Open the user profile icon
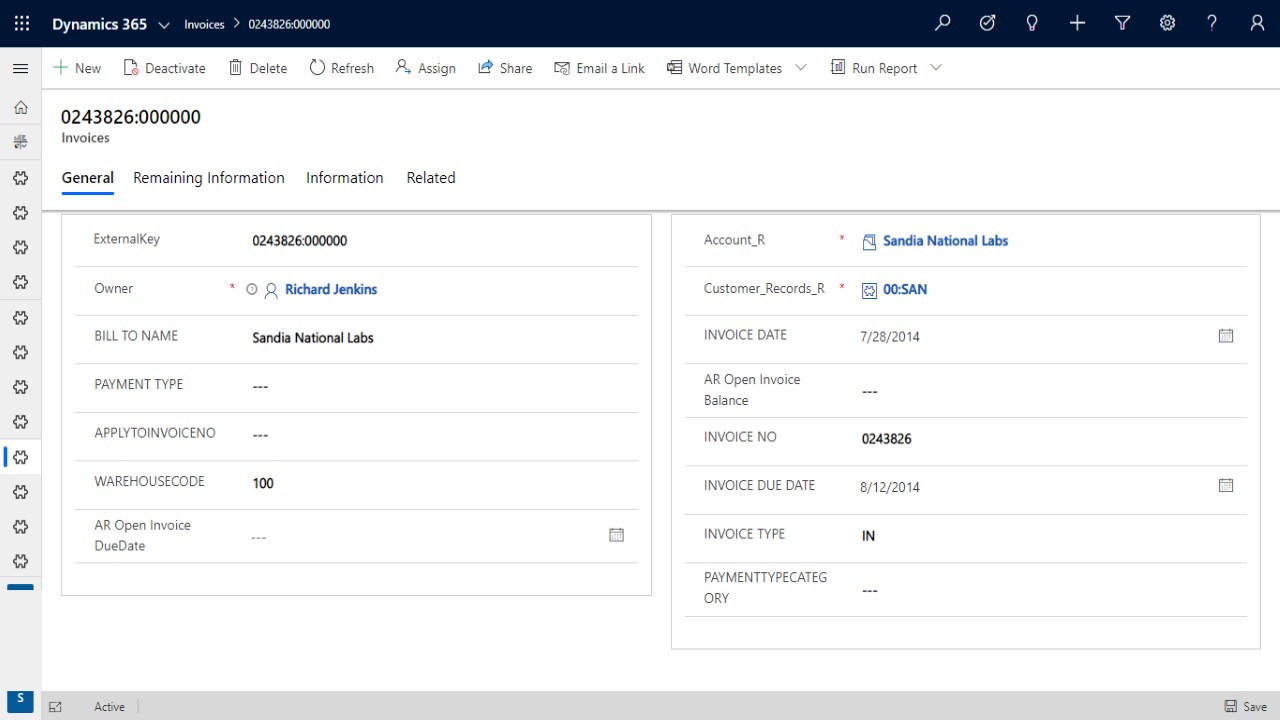 [1257, 23]
